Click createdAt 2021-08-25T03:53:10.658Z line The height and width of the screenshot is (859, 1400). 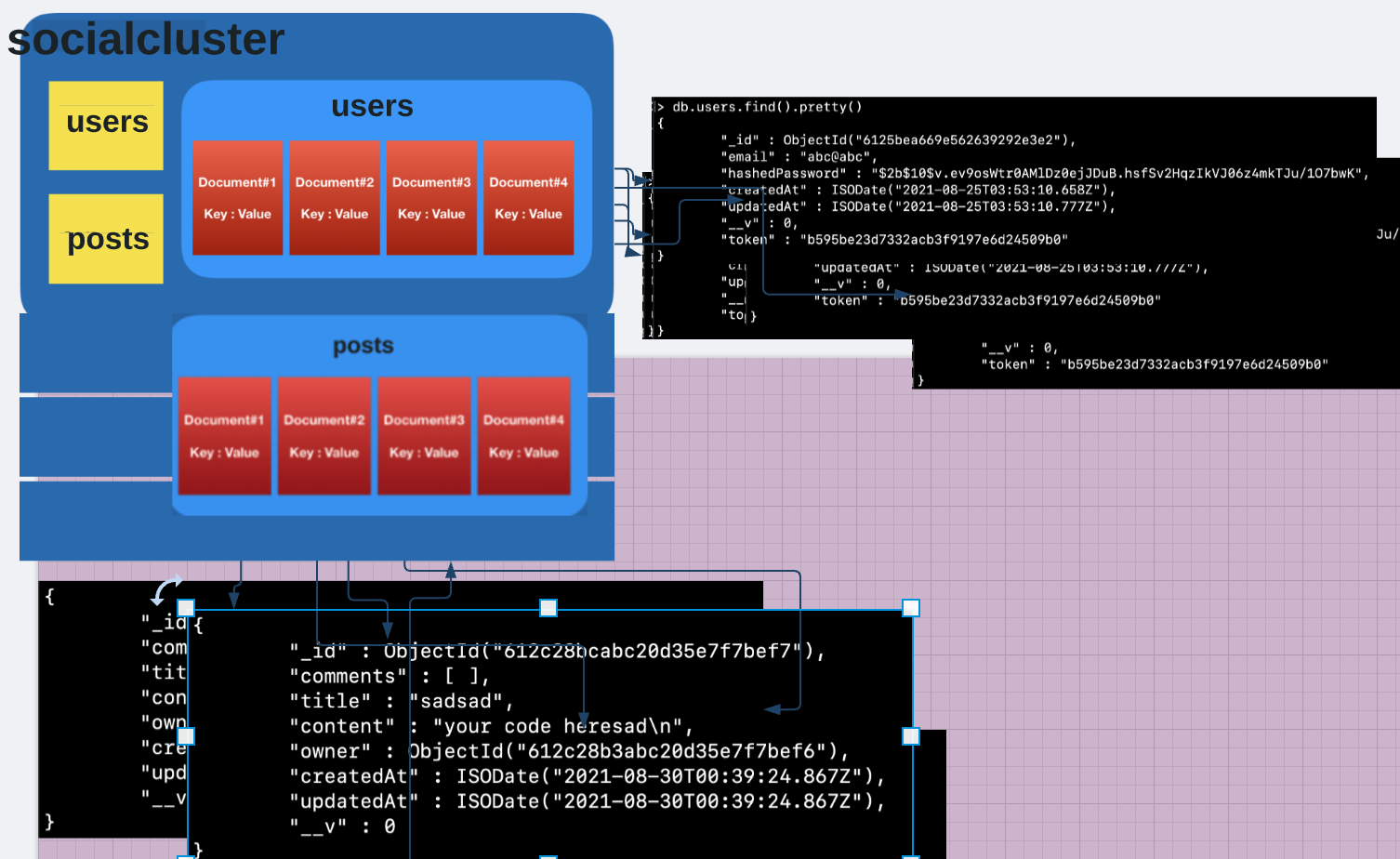918,191
